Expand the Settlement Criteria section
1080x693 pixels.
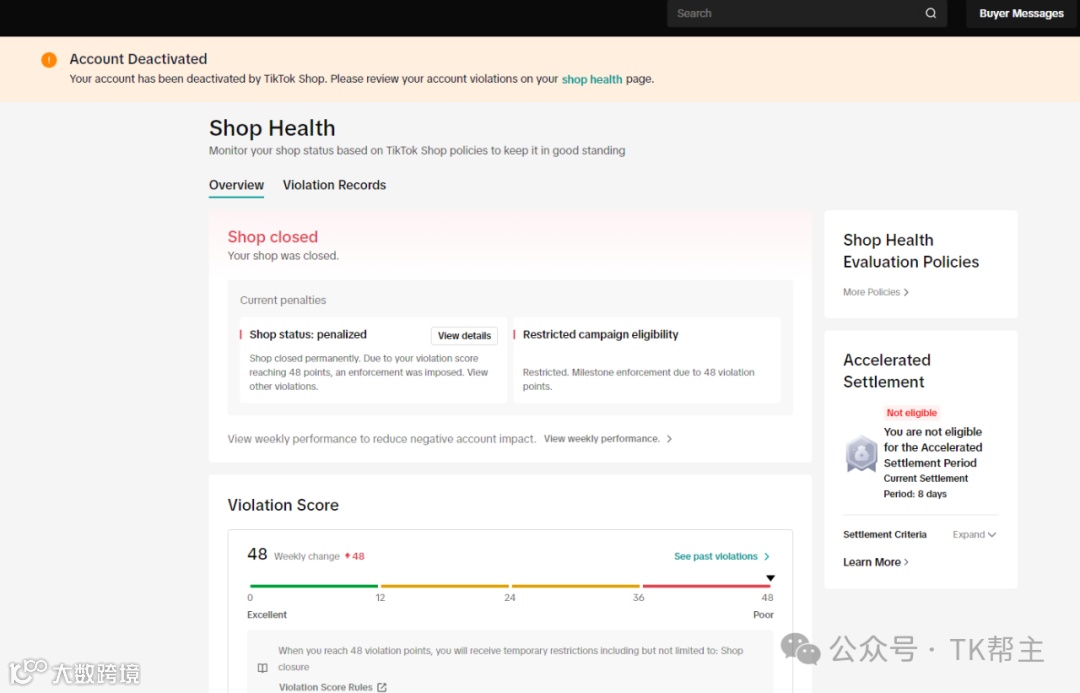tap(974, 535)
